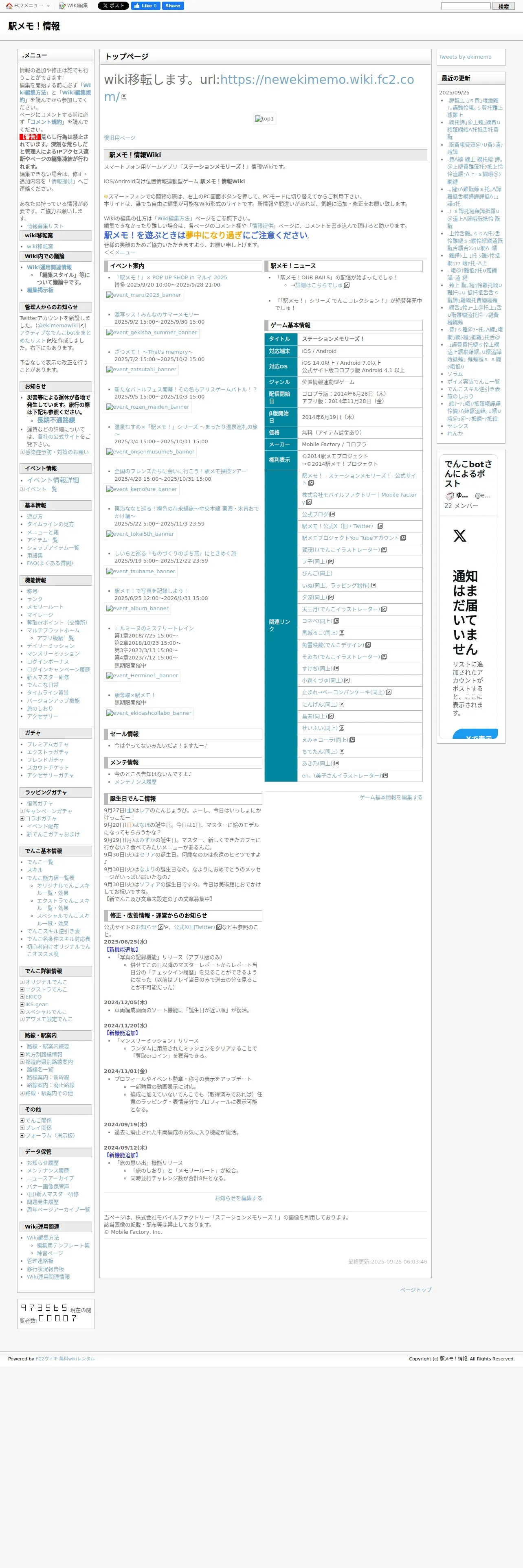Click external-link icon beside 魚雷映蔵(でんこデザイン)
The height and width of the screenshot is (1568, 523).
point(368,645)
